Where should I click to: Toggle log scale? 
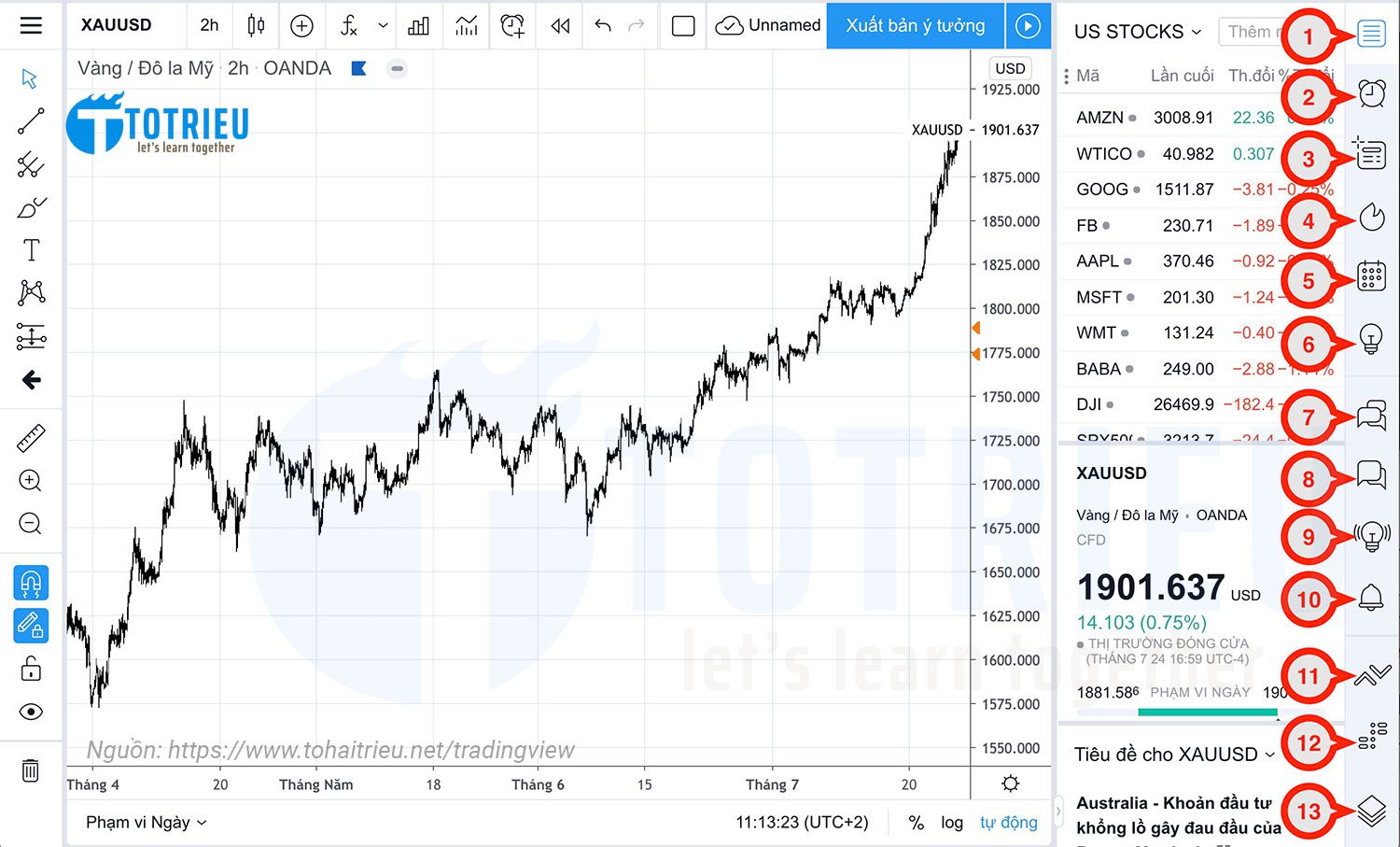click(x=952, y=823)
